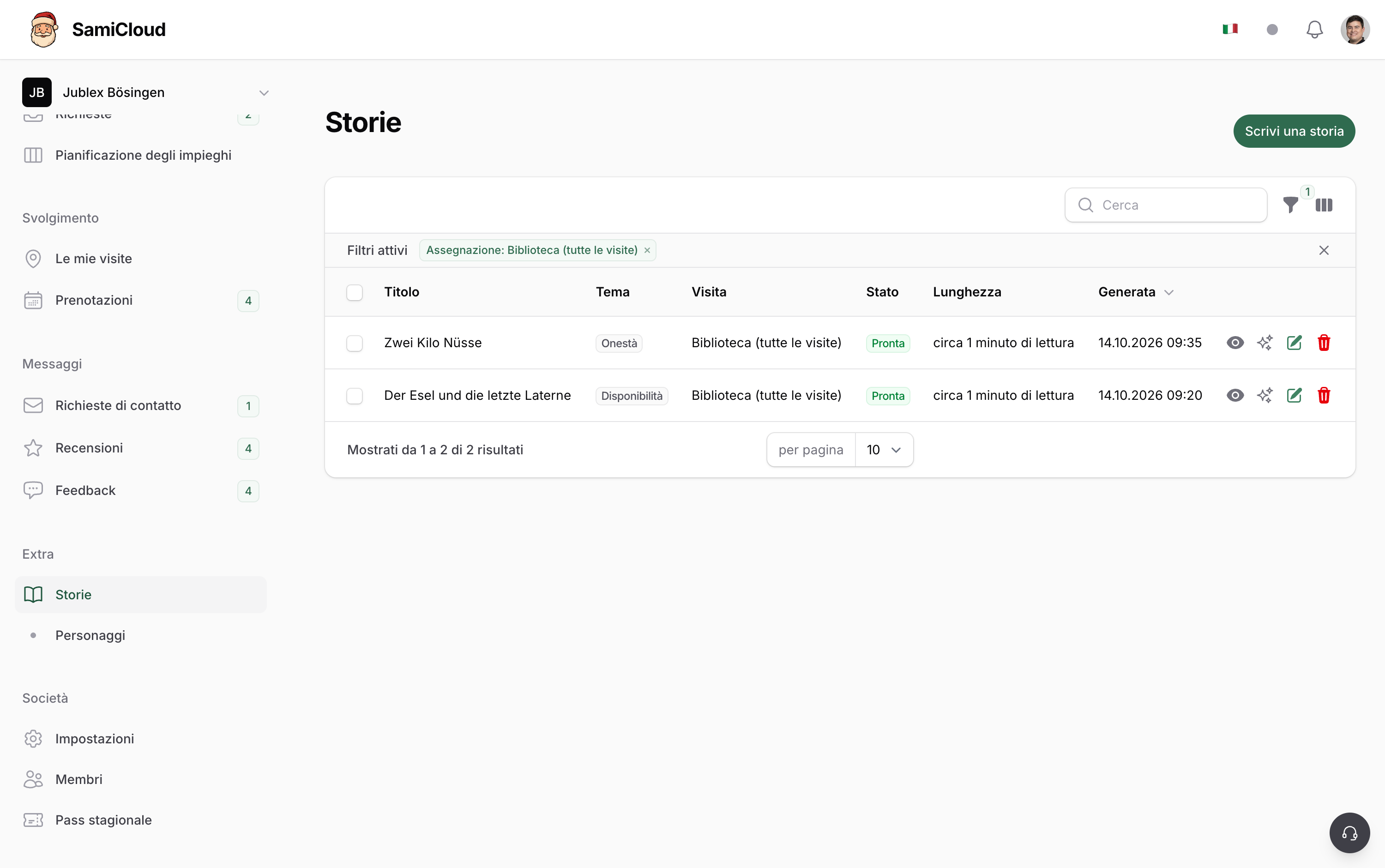The height and width of the screenshot is (868, 1385).
Task: Open the per pagina results dropdown
Action: click(884, 450)
